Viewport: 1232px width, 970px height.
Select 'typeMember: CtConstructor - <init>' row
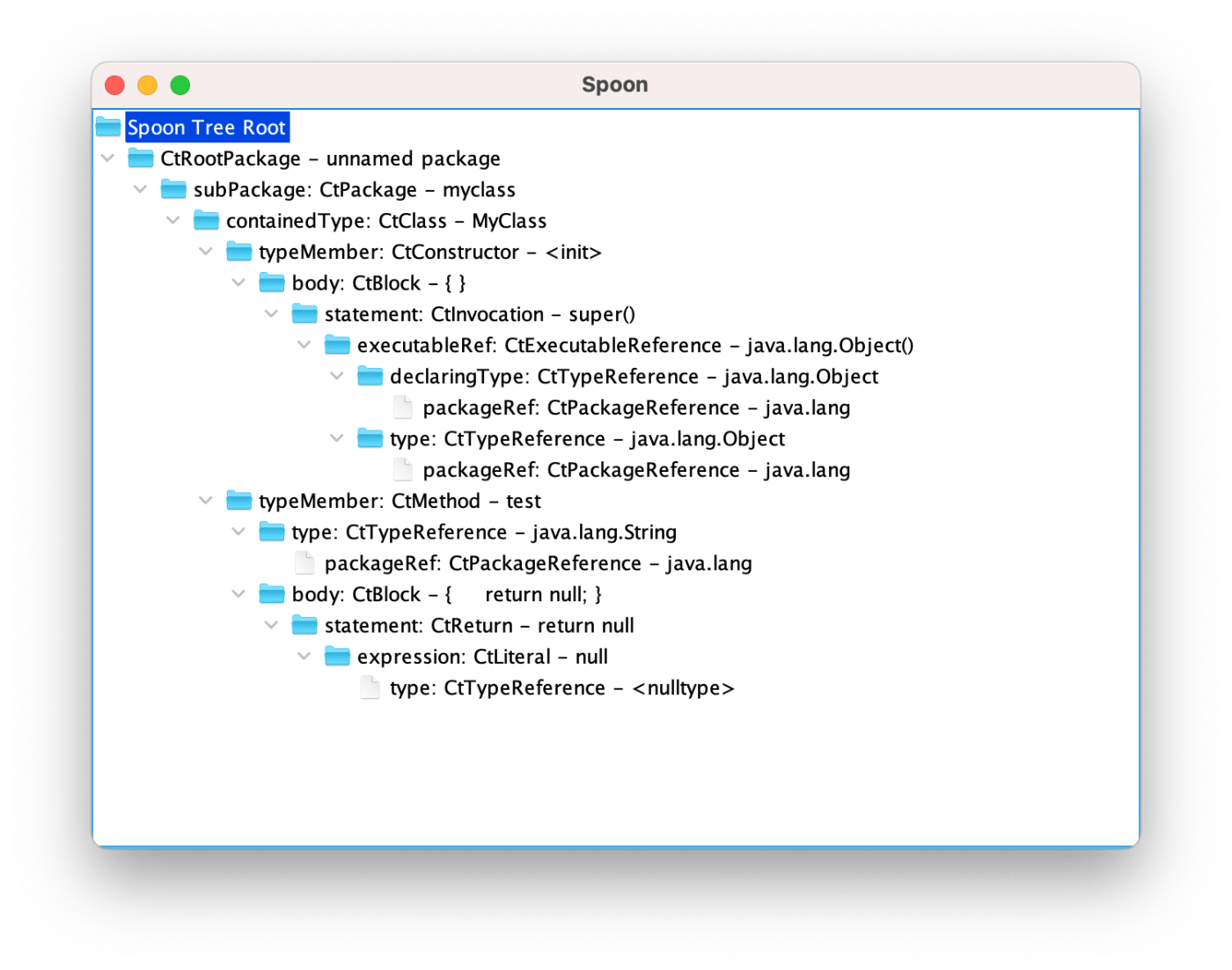tap(430, 253)
